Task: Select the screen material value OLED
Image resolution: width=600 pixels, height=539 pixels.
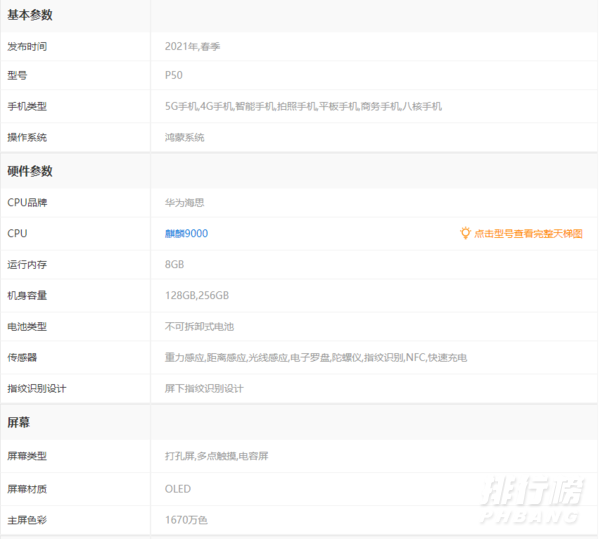Action: pos(178,489)
